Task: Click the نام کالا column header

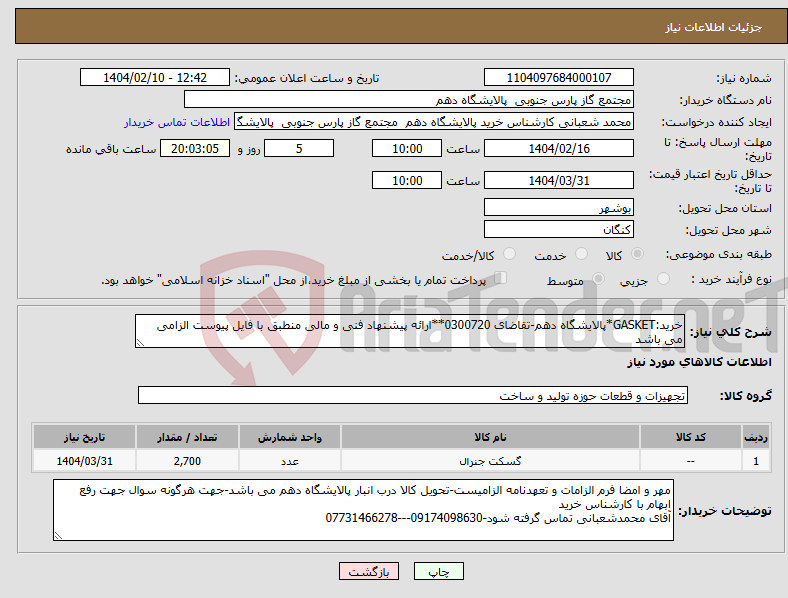Action: (x=490, y=437)
